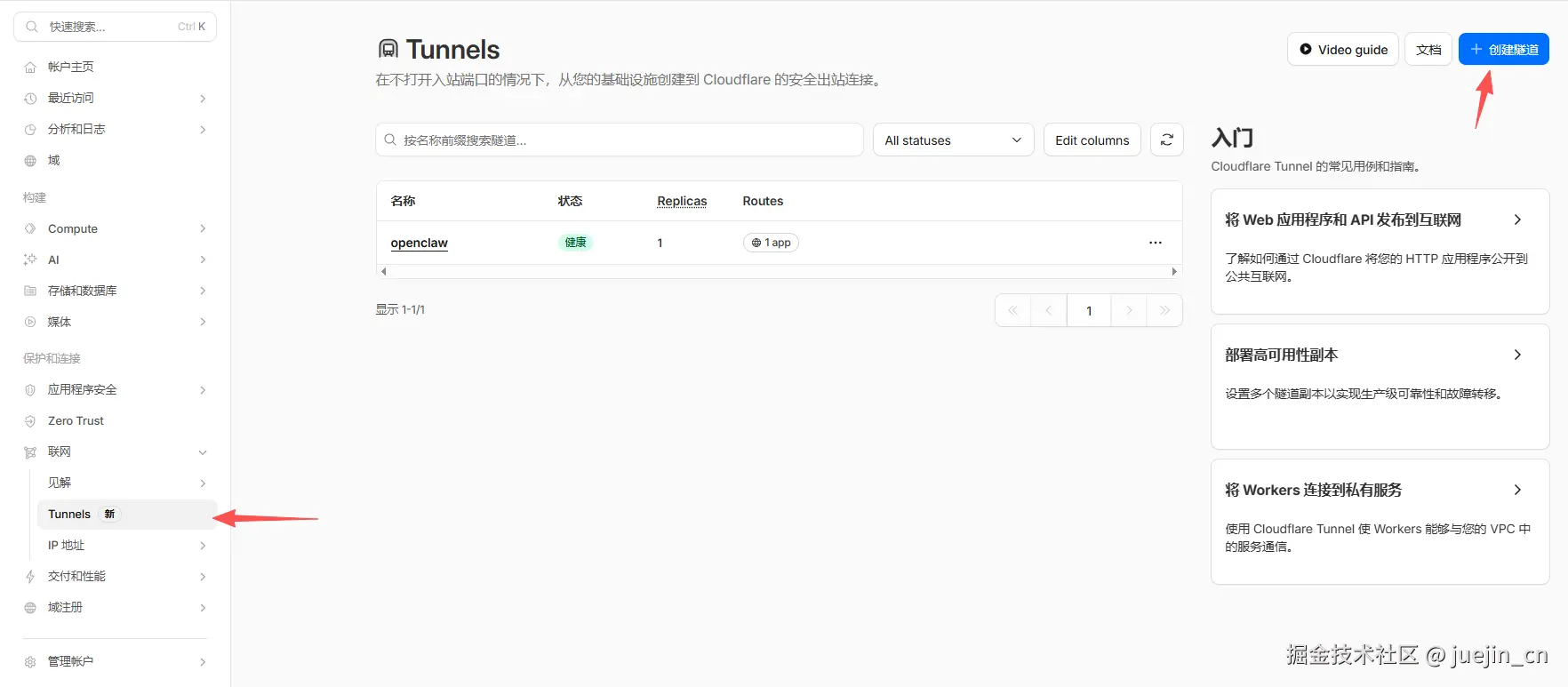Viewport: 1568px width, 687px height.
Task: Open the All statuses dropdown
Action: pos(954,140)
